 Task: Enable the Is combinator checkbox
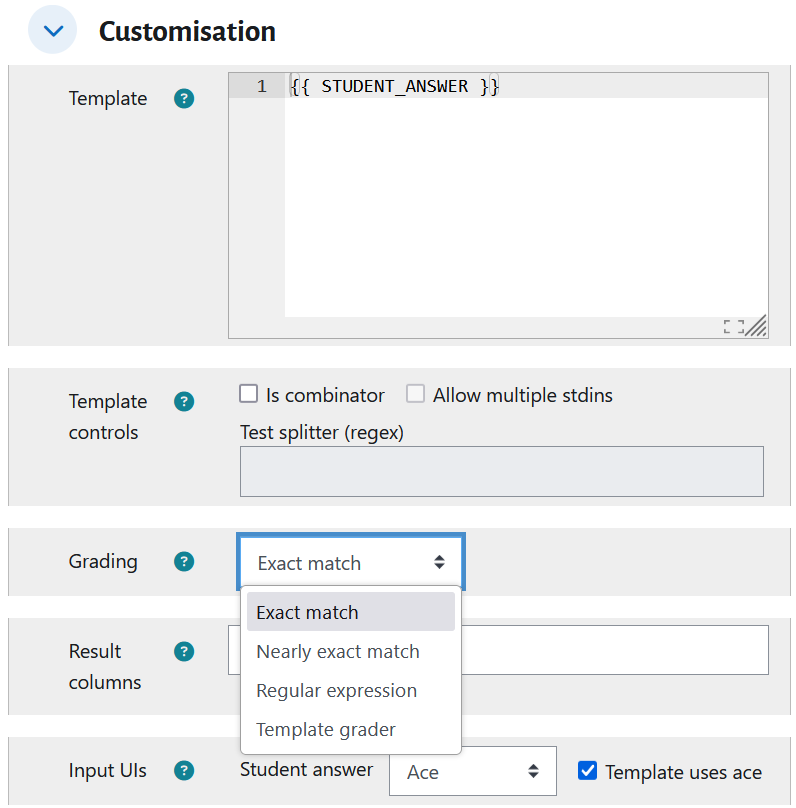pyautogui.click(x=248, y=394)
